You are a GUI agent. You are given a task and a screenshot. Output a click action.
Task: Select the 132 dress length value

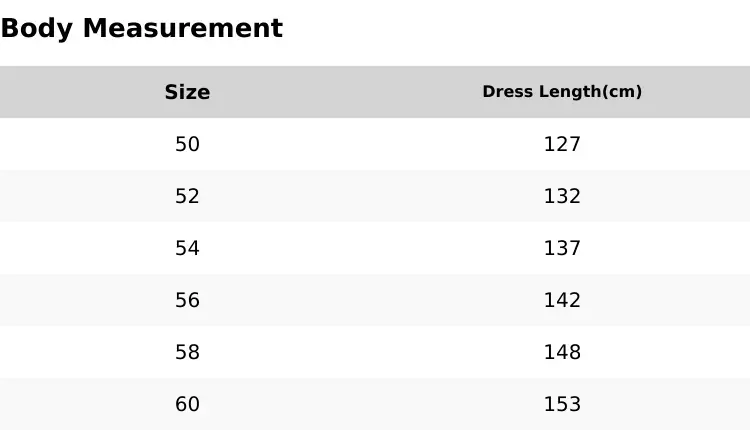coord(562,196)
